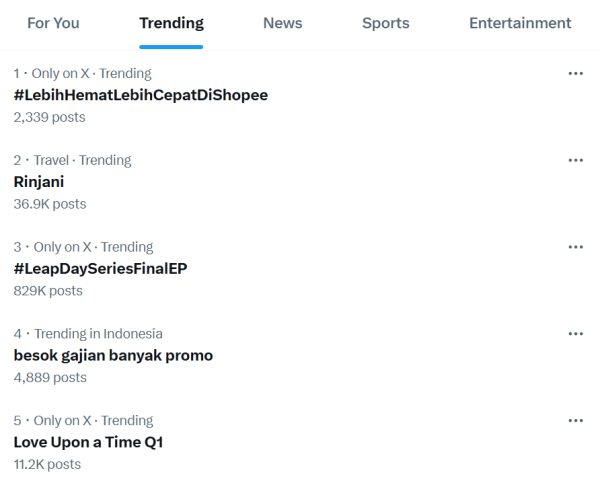Viewport: 600px width, 481px height.
Task: Open more options for #LeapDaySeriesFinalEP trend
Action: click(x=576, y=247)
